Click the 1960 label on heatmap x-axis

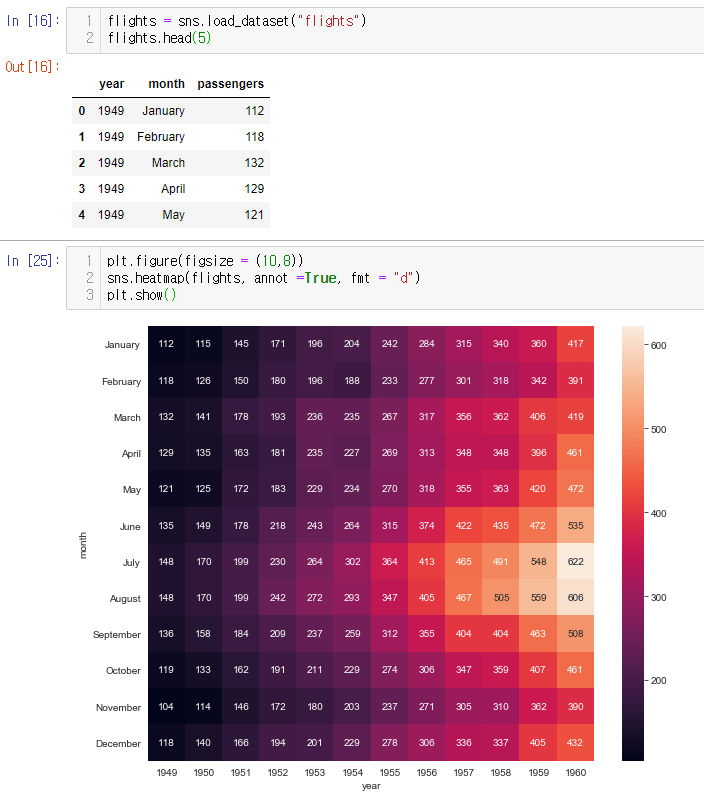tap(574, 773)
